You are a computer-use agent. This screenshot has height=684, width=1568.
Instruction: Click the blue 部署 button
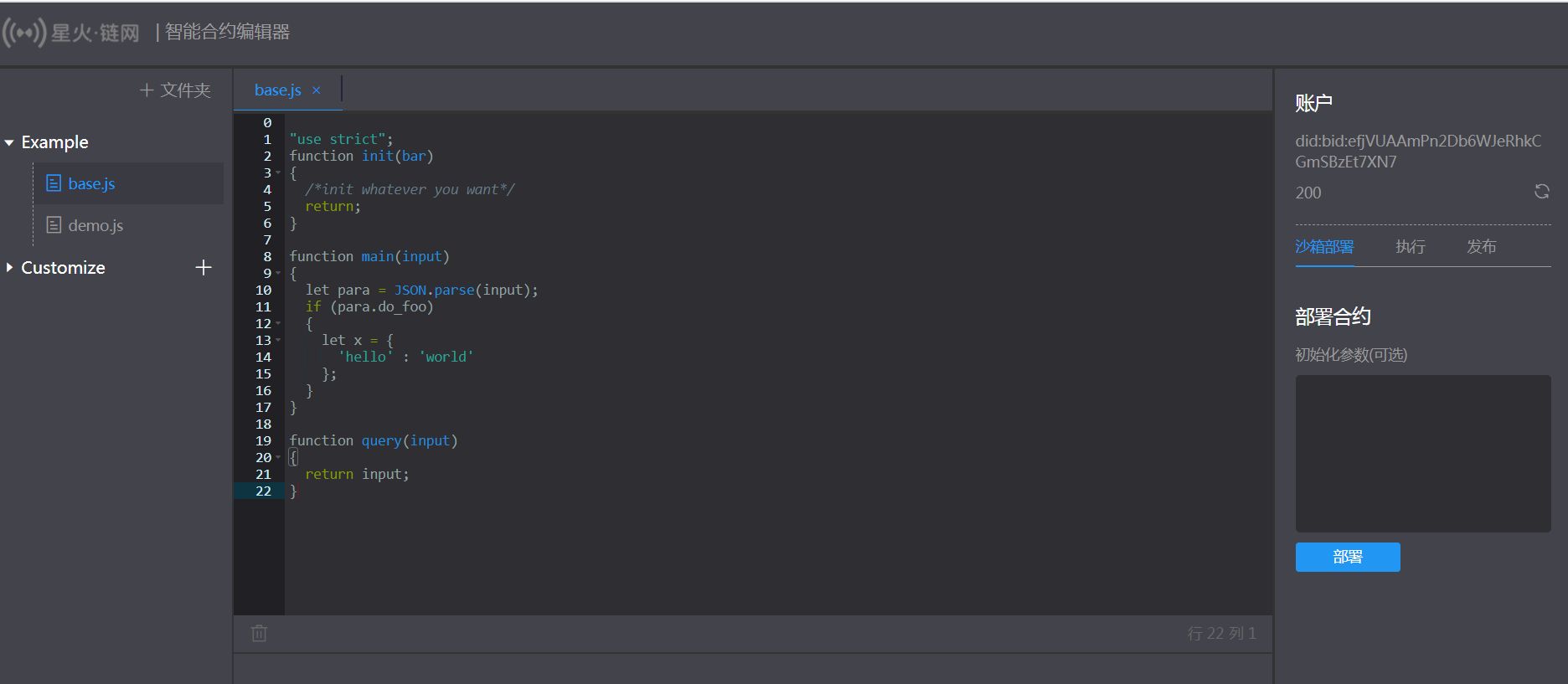[1348, 557]
